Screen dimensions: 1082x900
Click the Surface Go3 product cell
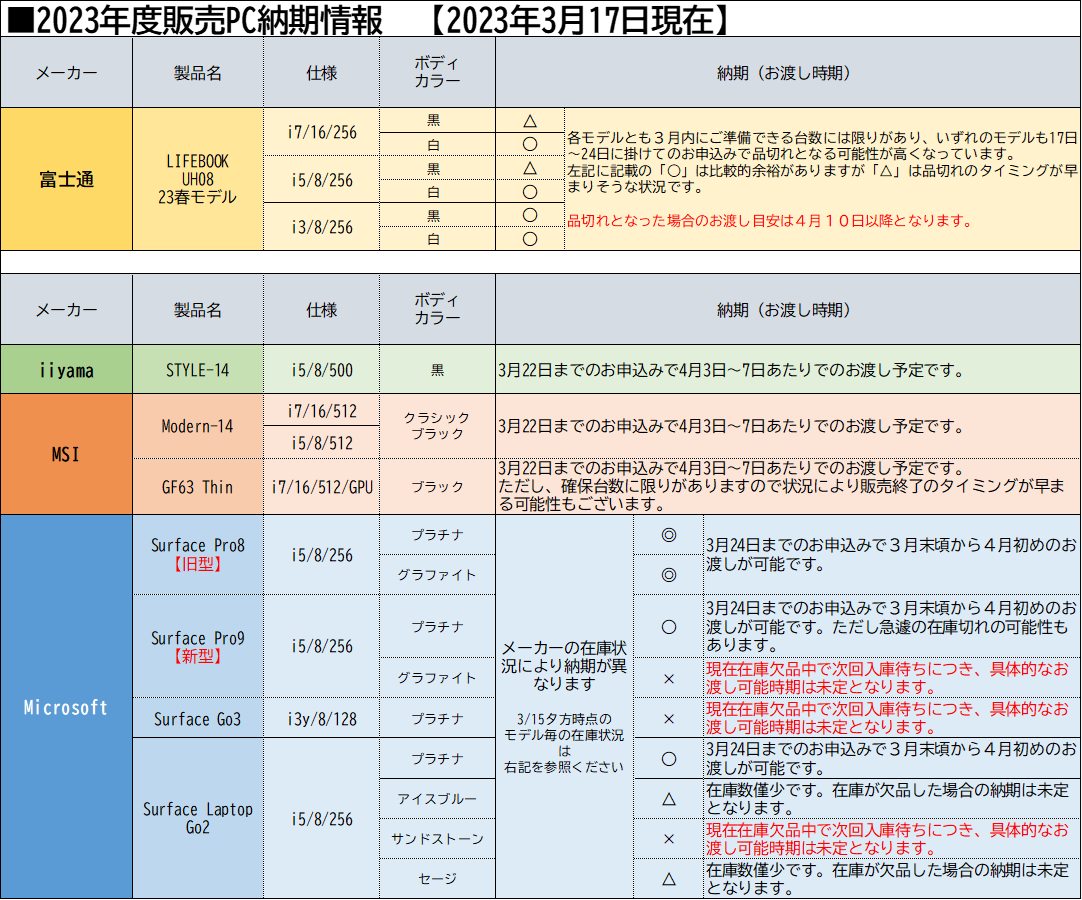tap(197, 718)
